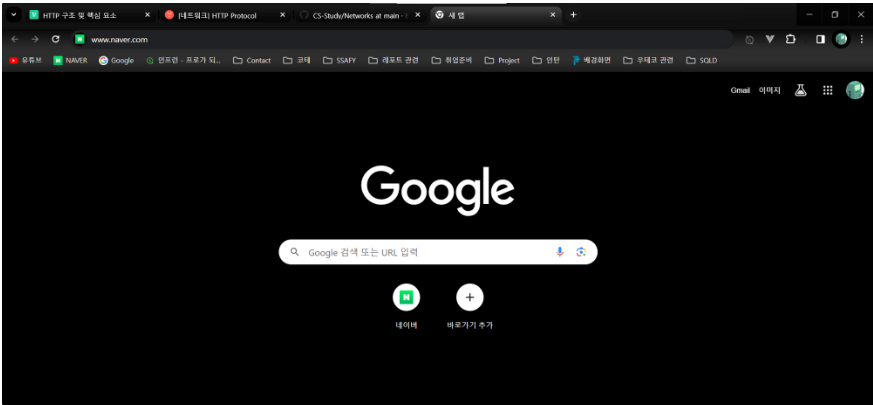Click 바로가기 추가 shortcut button
Image resolution: width=873 pixels, height=405 pixels.
(469, 306)
